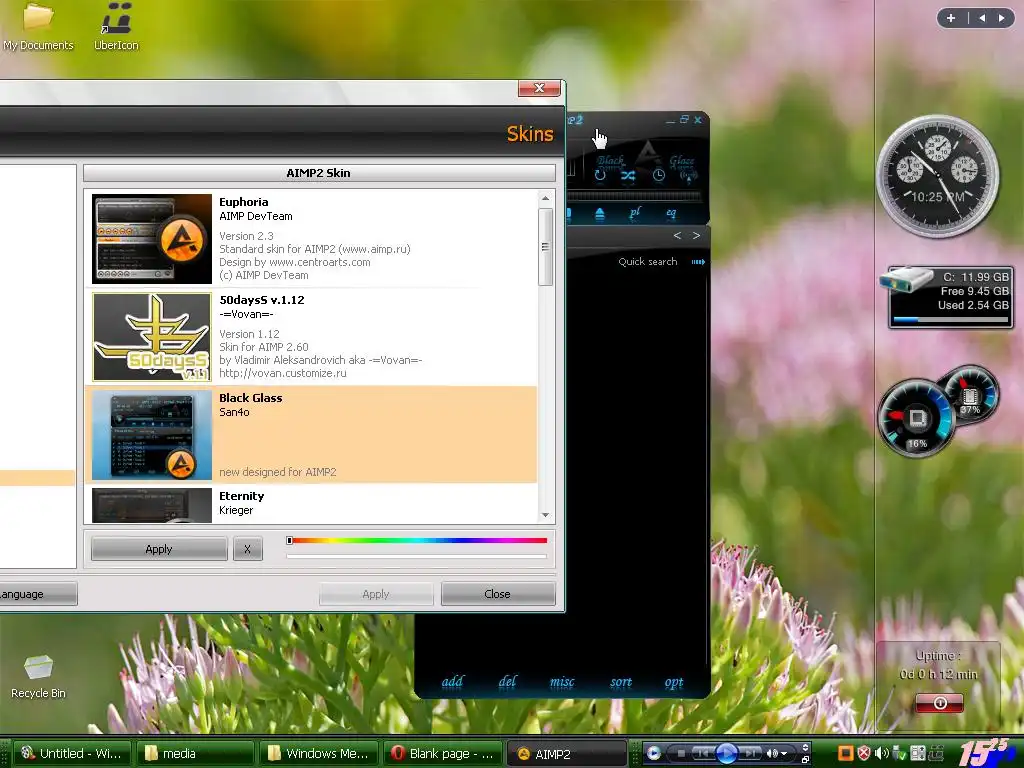Click Safely Remove Hardware tray icon
This screenshot has width=1024, height=768.
coord(899,754)
